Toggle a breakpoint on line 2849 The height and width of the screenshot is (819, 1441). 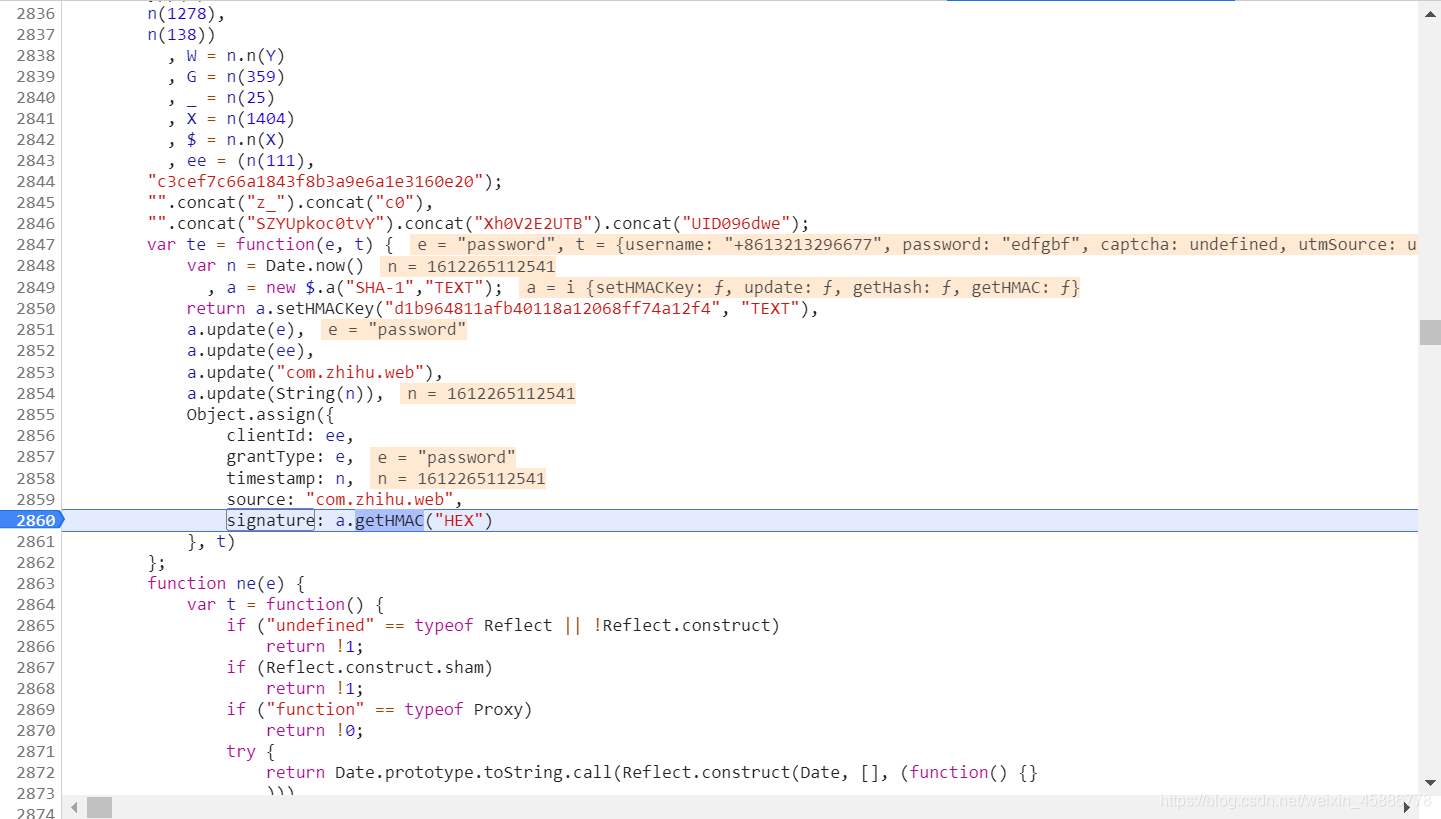coord(36,287)
